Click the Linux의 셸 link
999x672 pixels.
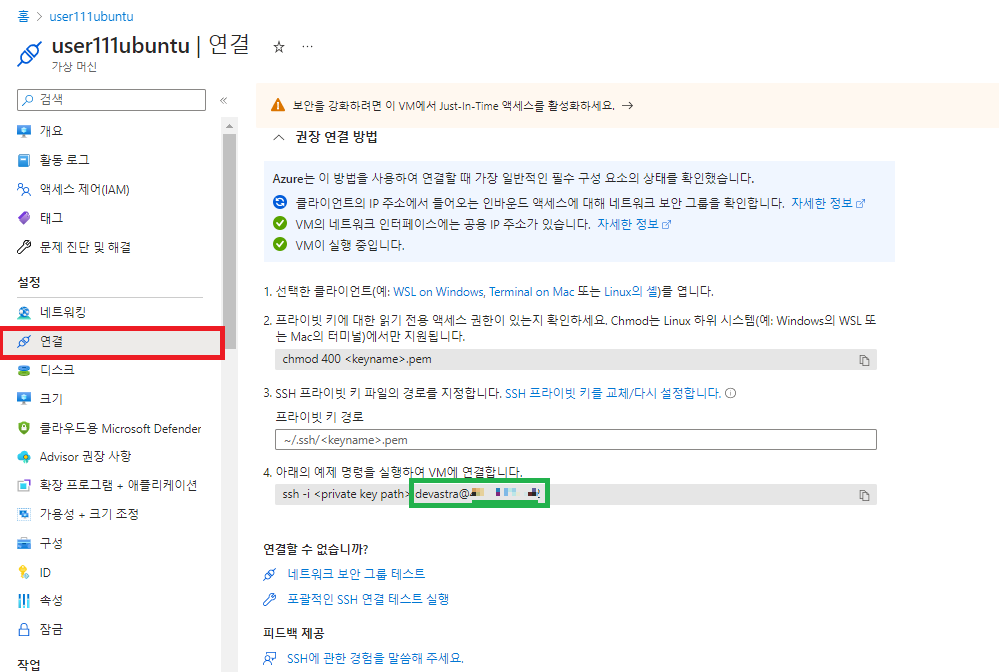point(631,292)
